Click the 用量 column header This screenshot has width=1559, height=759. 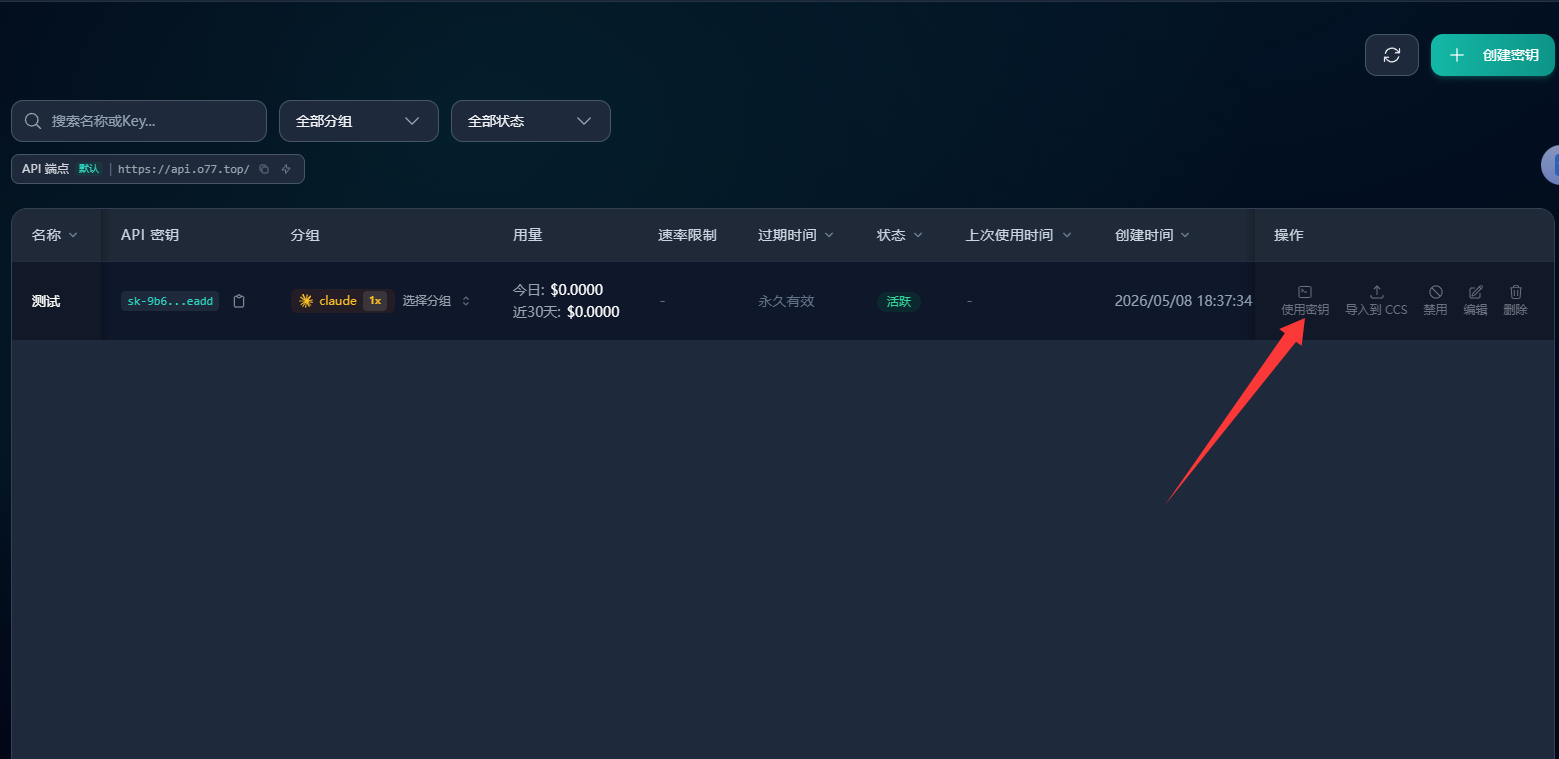pyautogui.click(x=527, y=235)
